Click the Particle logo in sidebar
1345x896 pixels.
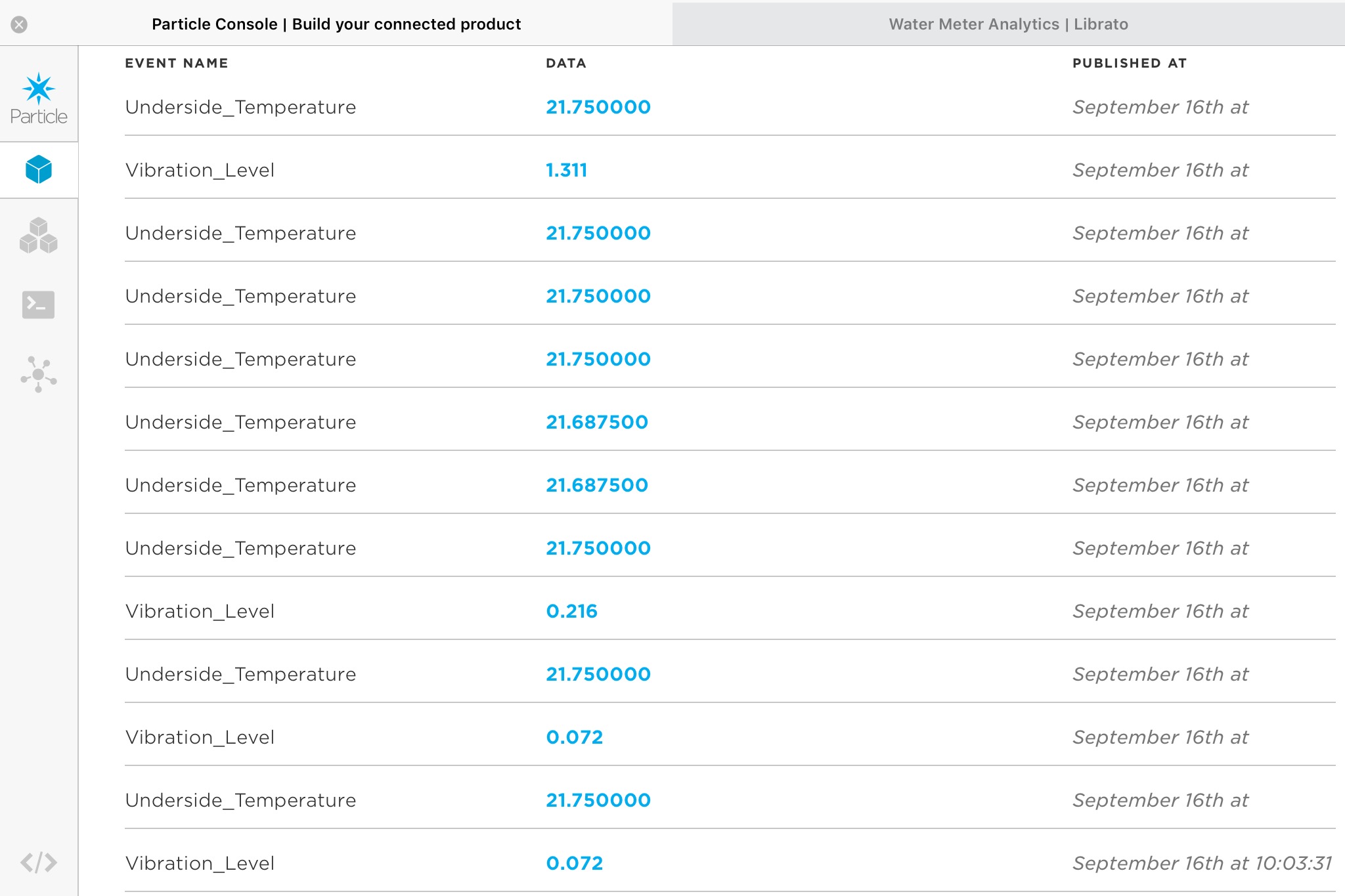[39, 98]
